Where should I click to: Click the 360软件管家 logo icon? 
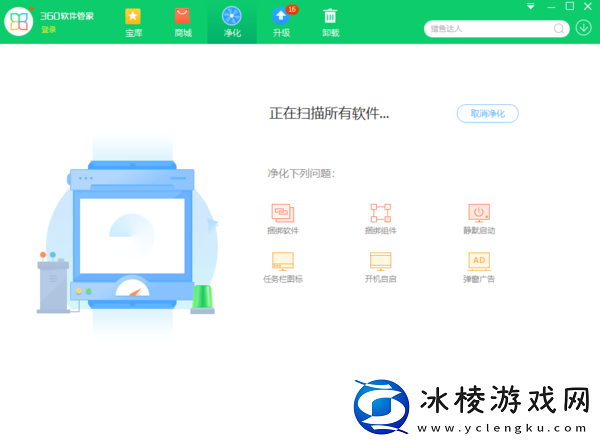(18, 21)
